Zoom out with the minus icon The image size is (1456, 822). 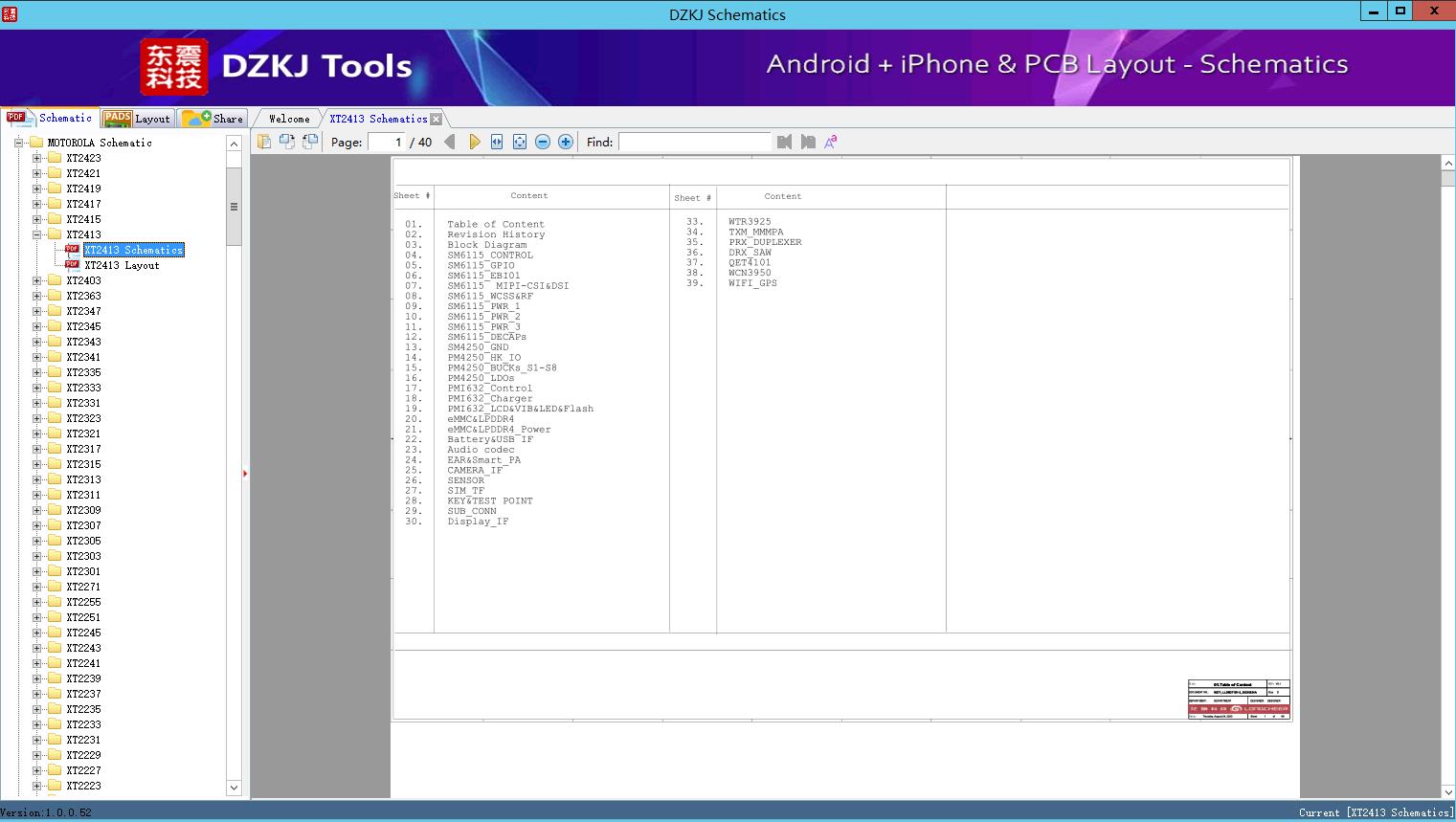point(543,142)
